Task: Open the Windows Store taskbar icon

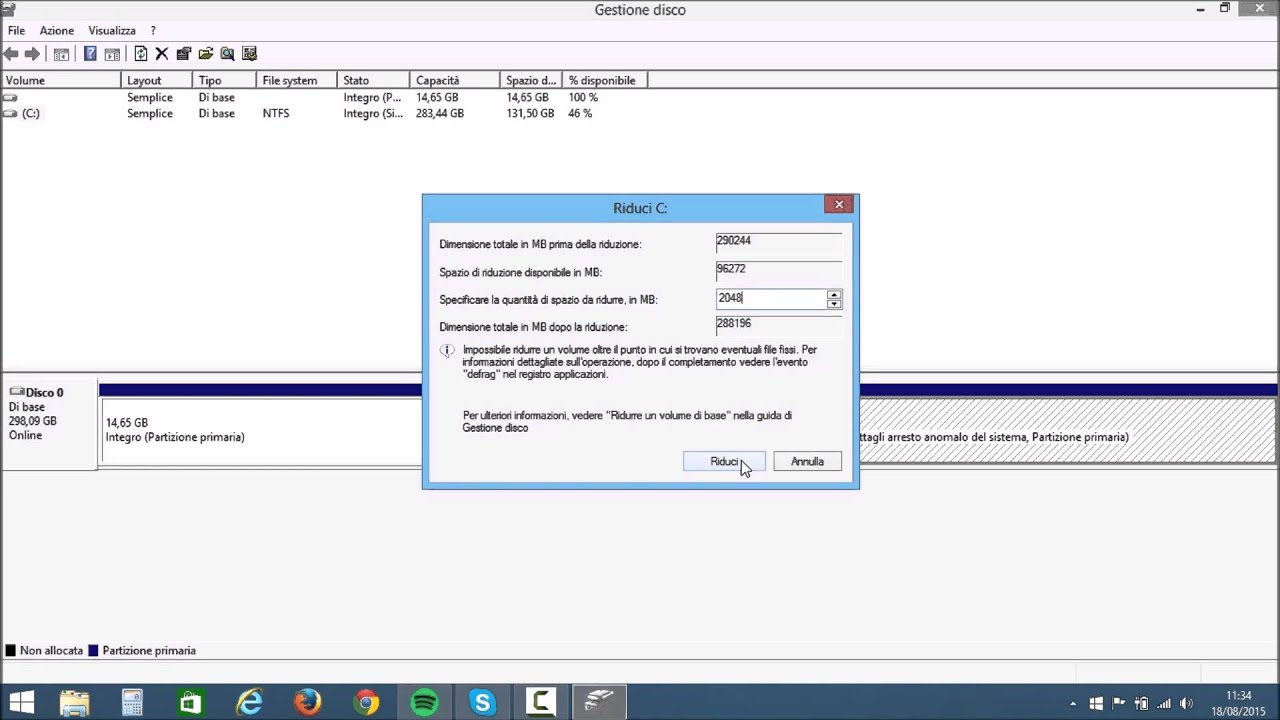Action: [x=190, y=703]
